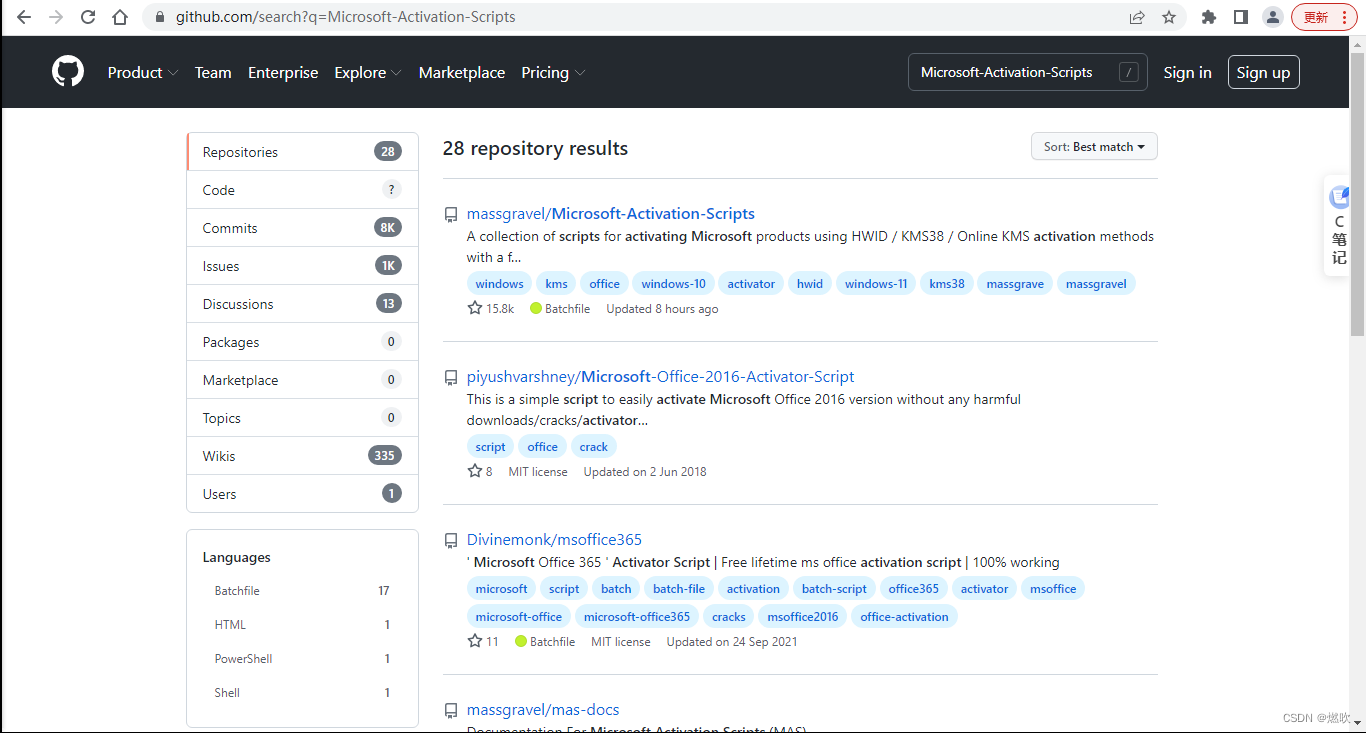
Task: Open Divinemonk/msoffice365 repository link
Action: tap(554, 540)
